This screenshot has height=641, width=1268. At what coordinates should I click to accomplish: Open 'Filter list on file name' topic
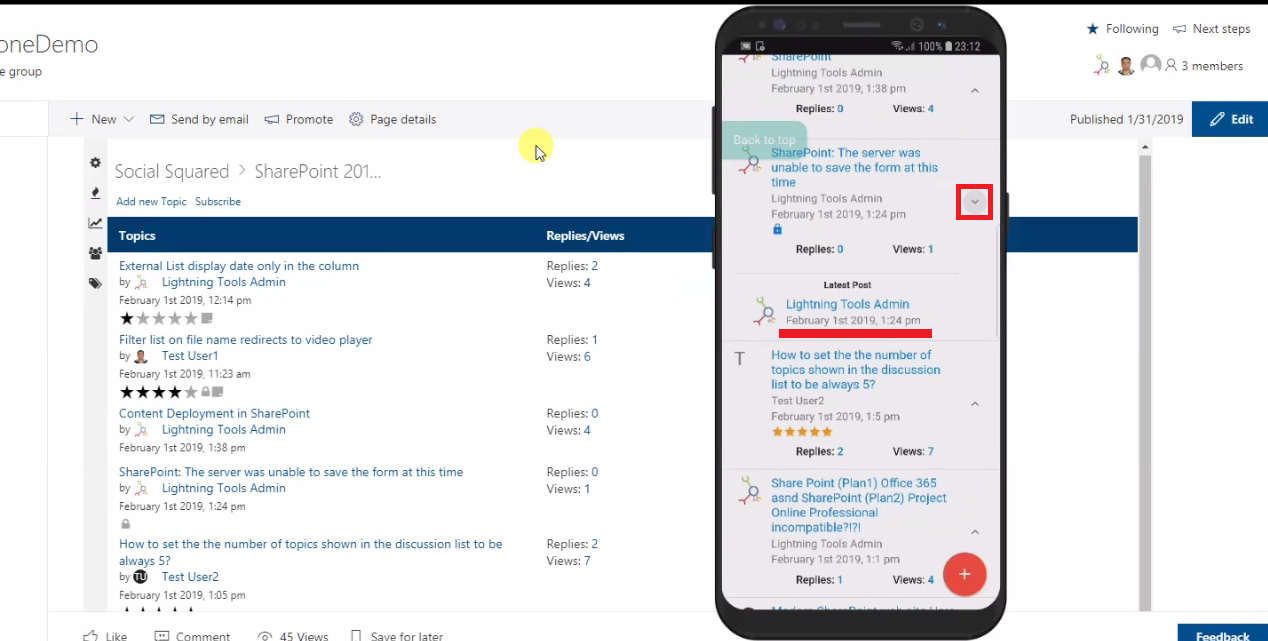click(246, 340)
